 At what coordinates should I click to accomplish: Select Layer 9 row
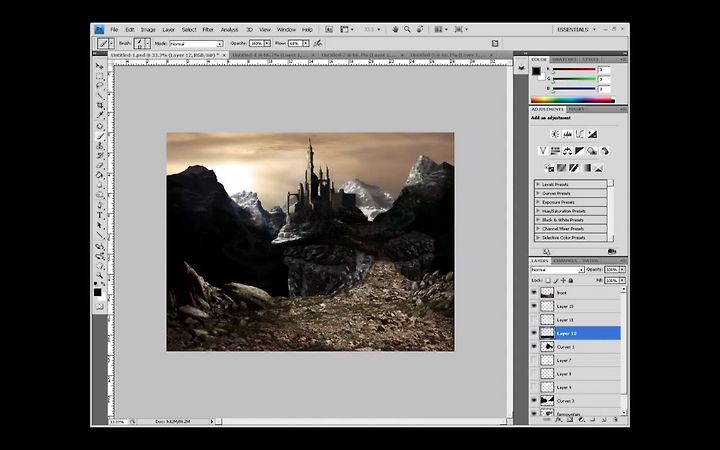click(575, 387)
